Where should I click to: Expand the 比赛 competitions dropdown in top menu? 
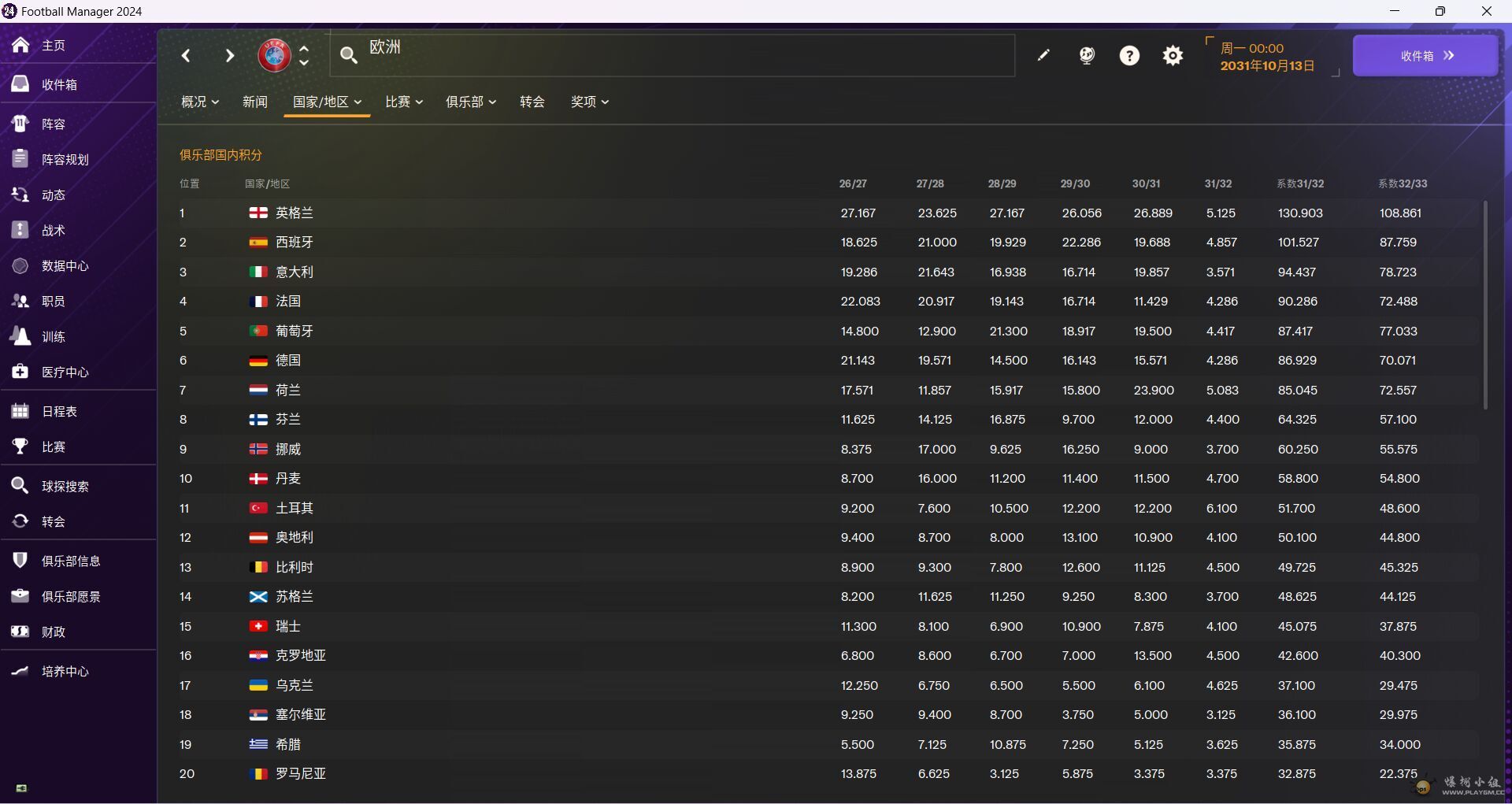click(x=404, y=102)
